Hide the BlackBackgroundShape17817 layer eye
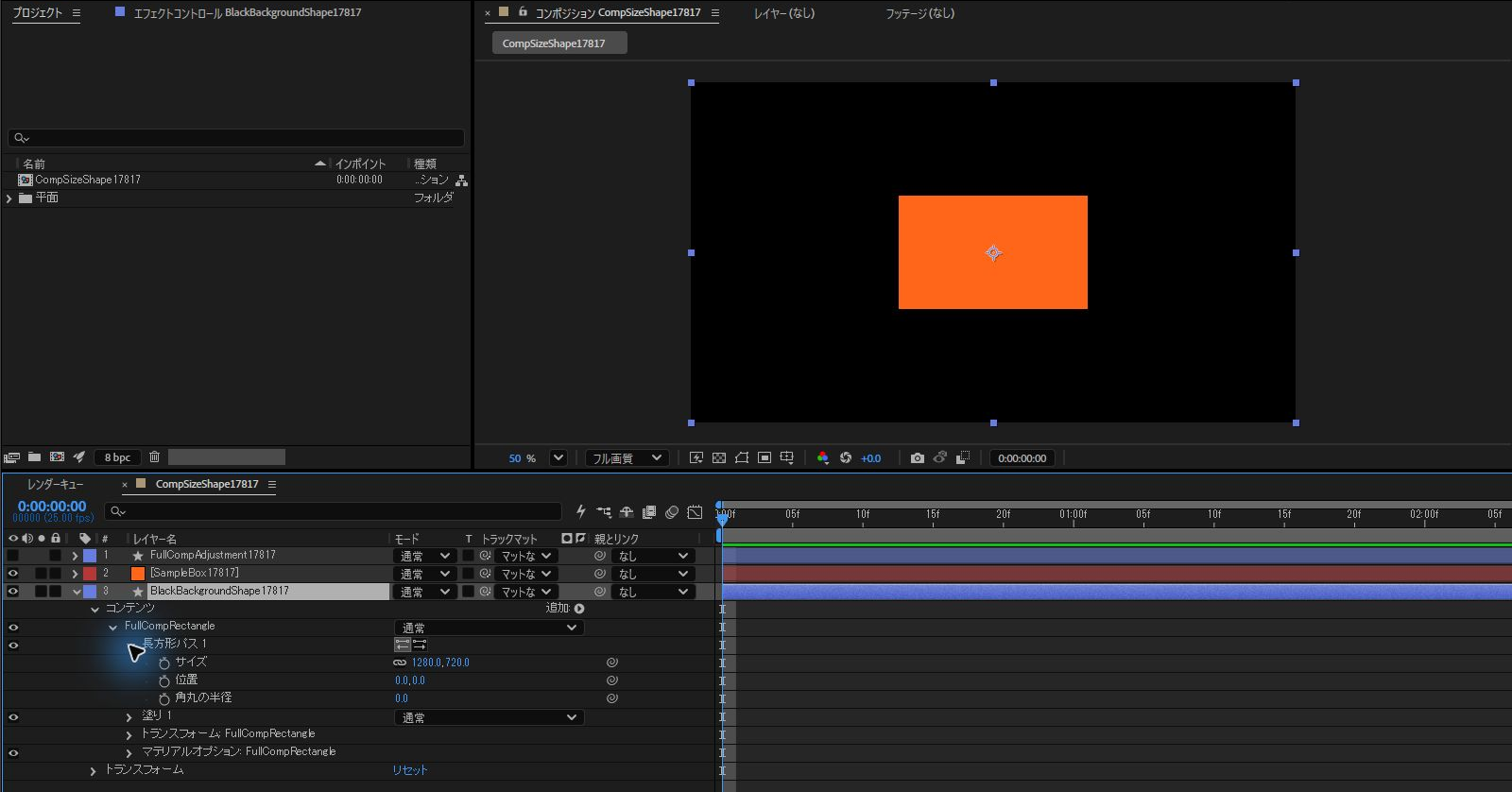Image resolution: width=1512 pixels, height=792 pixels. 13,592
